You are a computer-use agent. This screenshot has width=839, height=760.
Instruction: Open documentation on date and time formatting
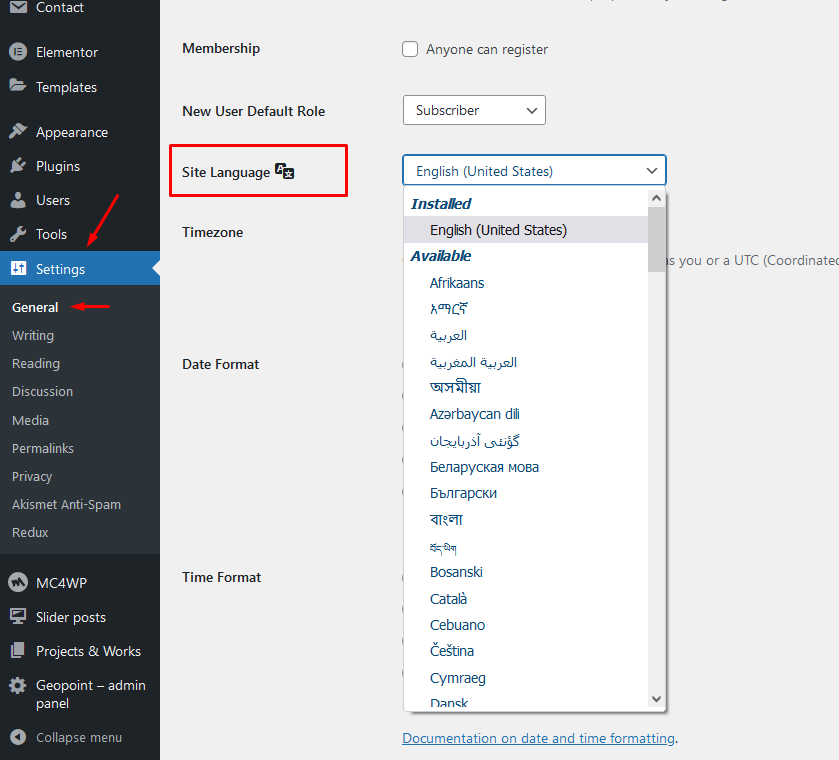[x=538, y=738]
